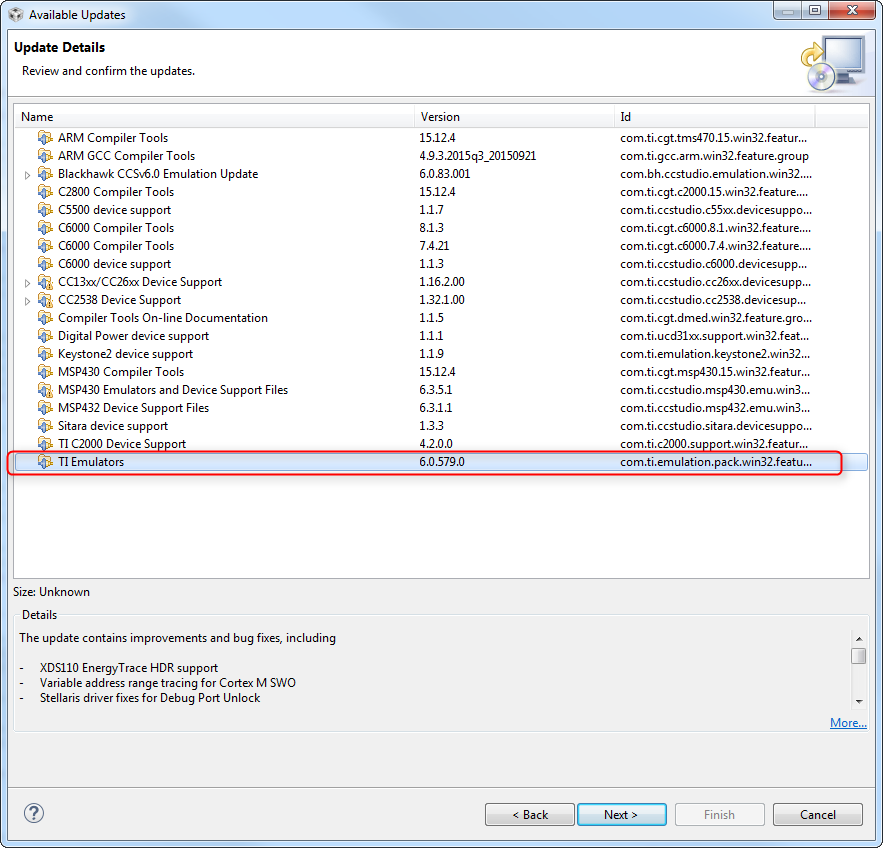Sort the list by the Name column header
This screenshot has width=883, height=848.
coord(214,117)
